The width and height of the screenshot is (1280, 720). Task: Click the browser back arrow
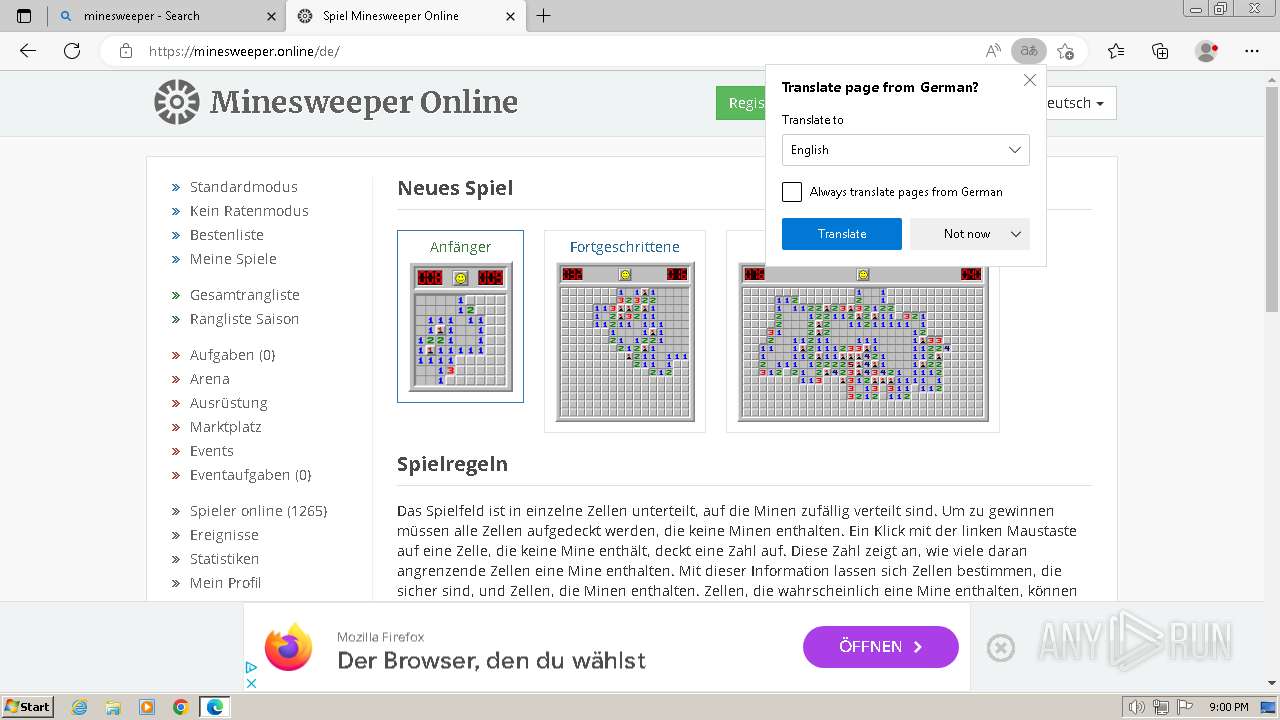[28, 51]
